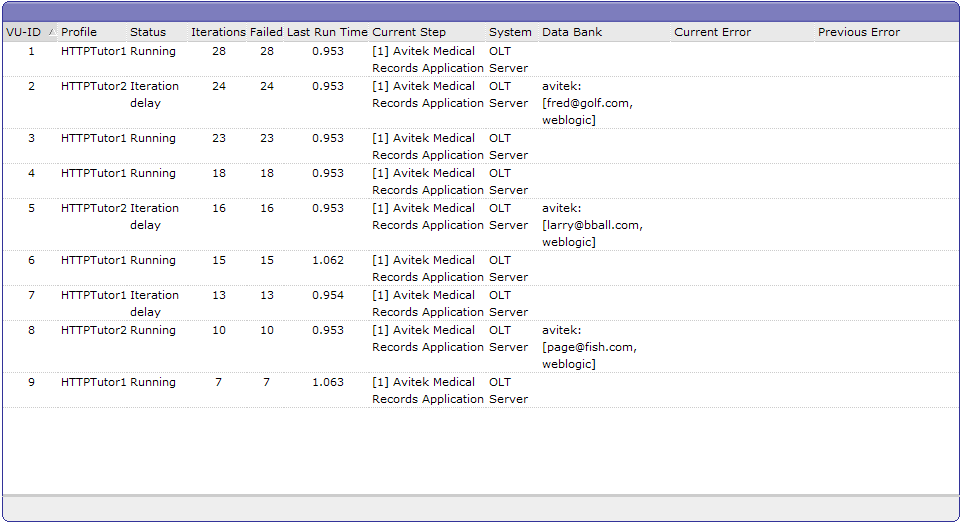961x522 pixels.
Task: Click failed count 10 for VU 8
Action: click(267, 330)
